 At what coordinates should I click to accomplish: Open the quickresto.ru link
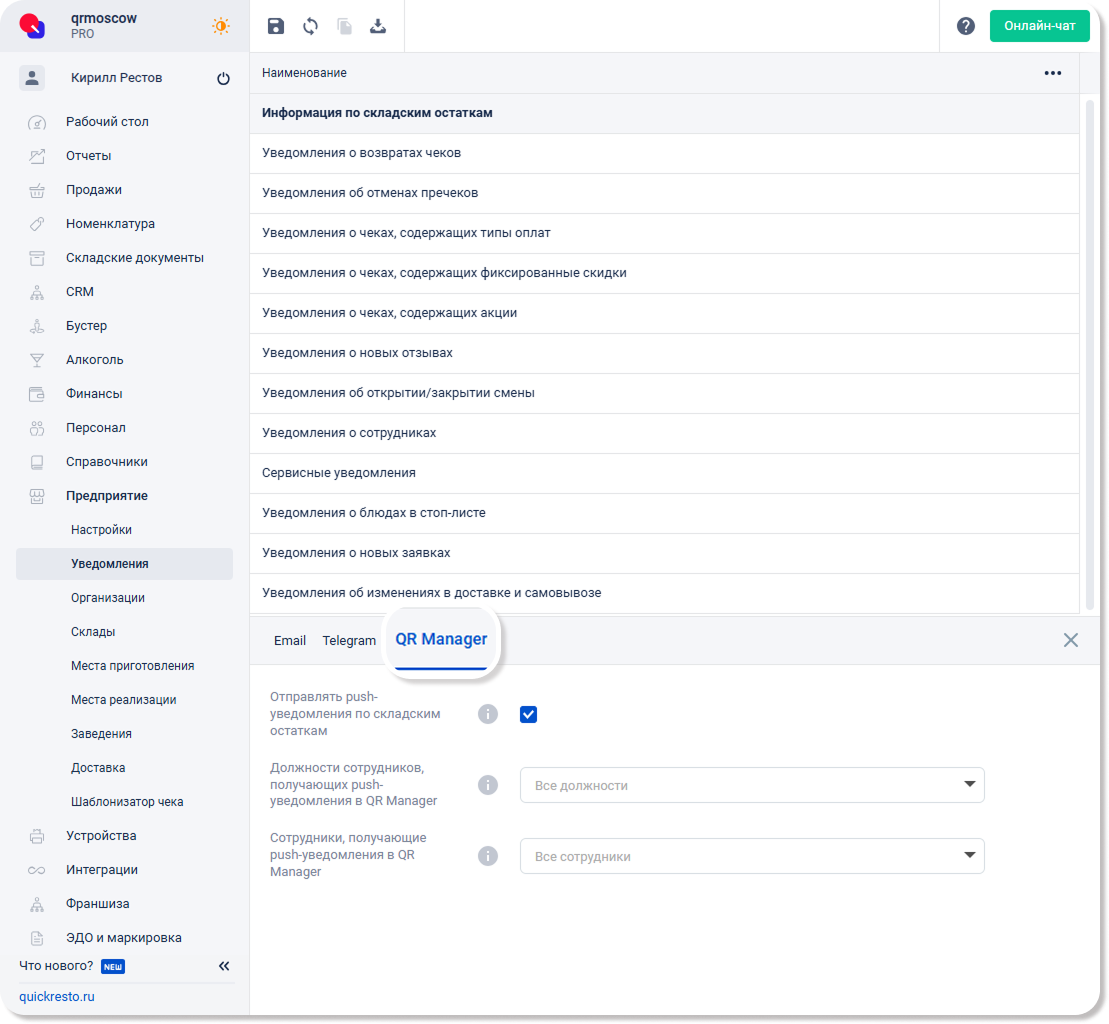pos(57,997)
